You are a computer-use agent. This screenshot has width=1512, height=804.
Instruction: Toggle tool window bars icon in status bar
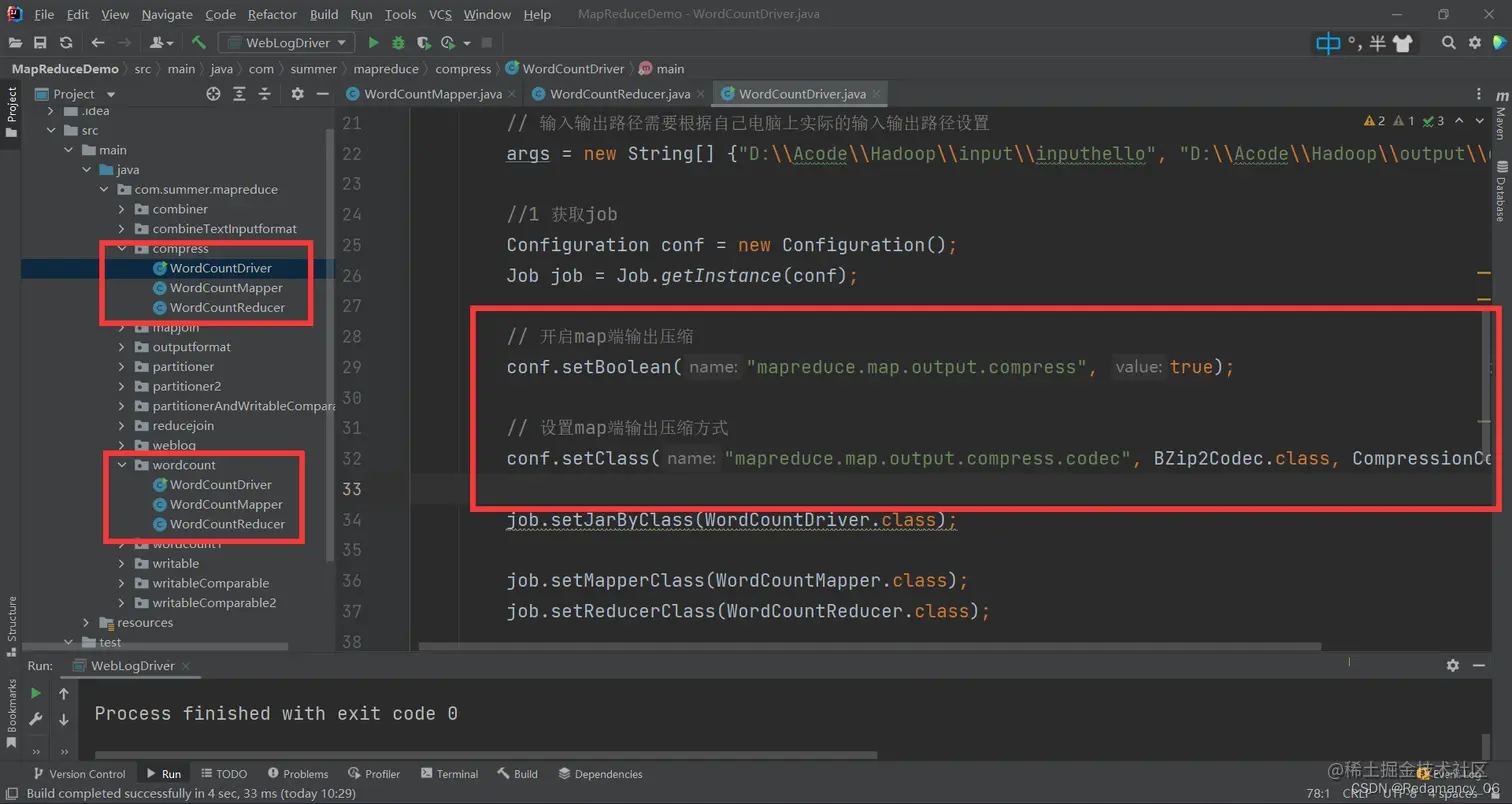pyautogui.click(x=12, y=793)
